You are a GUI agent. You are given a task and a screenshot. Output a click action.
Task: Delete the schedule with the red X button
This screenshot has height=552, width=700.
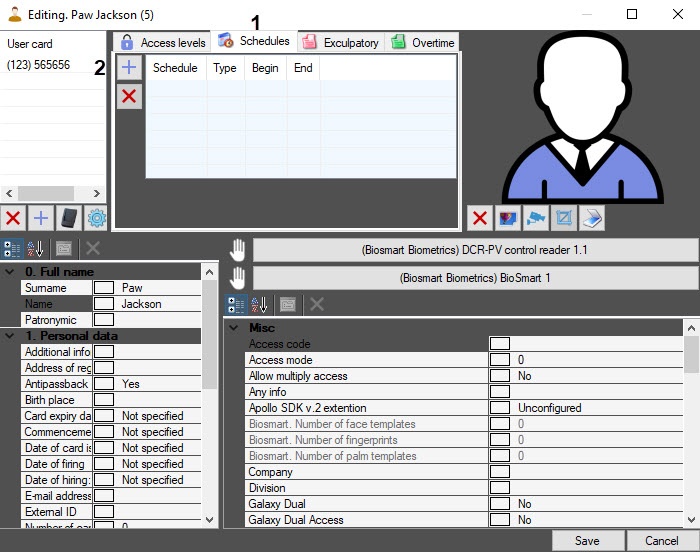pyautogui.click(x=129, y=96)
